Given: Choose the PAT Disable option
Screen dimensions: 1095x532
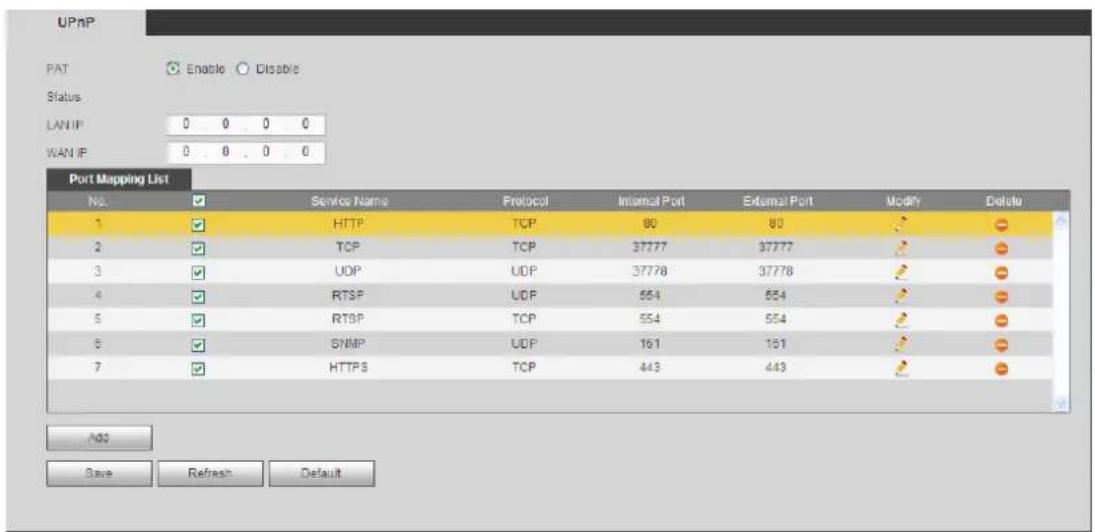Looking at the screenshot, I should (x=241, y=68).
